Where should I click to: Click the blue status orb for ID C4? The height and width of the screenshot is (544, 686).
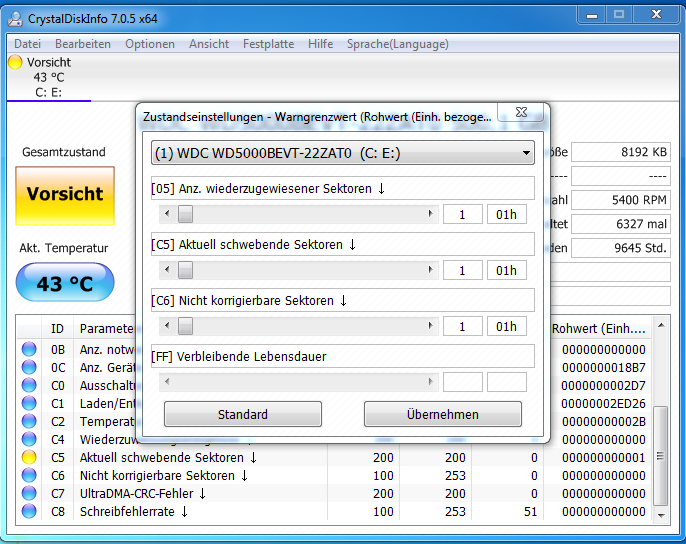click(x=29, y=439)
